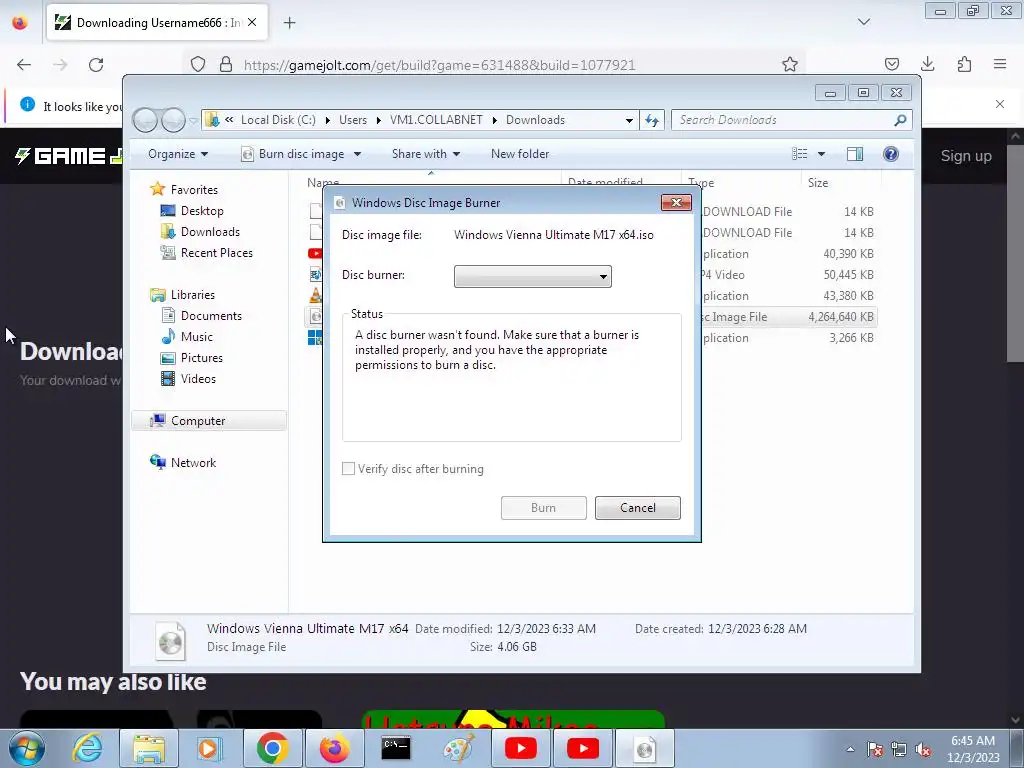Open a new Firefox tab

click(289, 23)
